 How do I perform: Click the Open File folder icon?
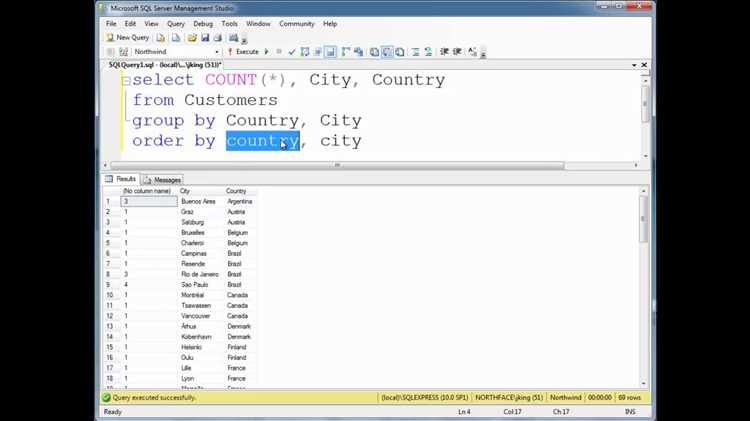point(192,38)
